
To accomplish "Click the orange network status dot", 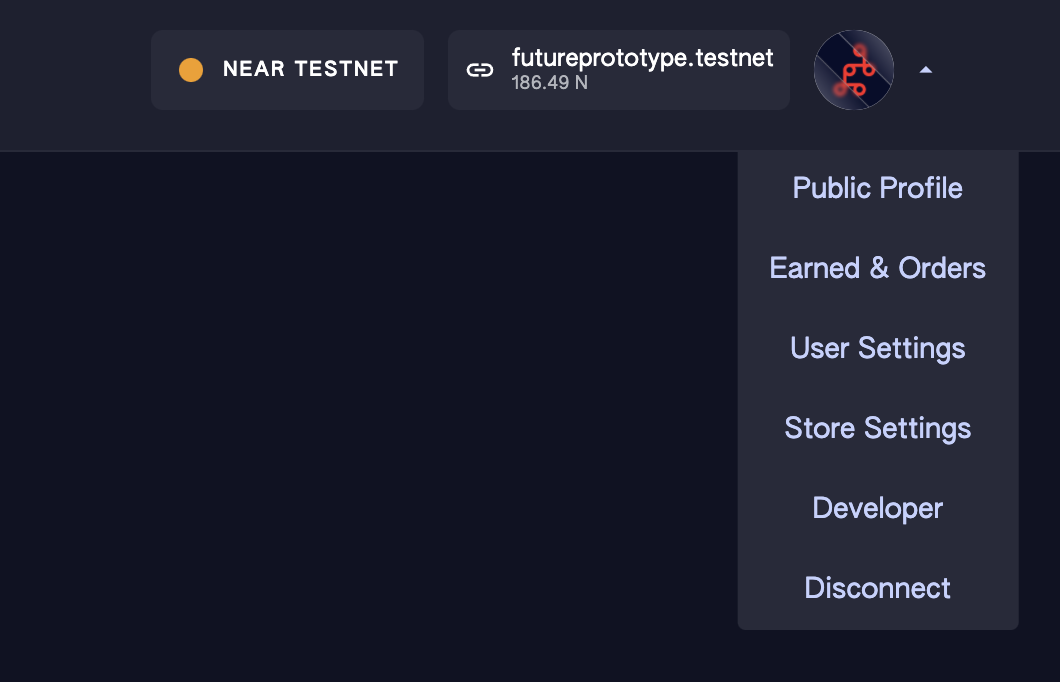I will click(191, 70).
